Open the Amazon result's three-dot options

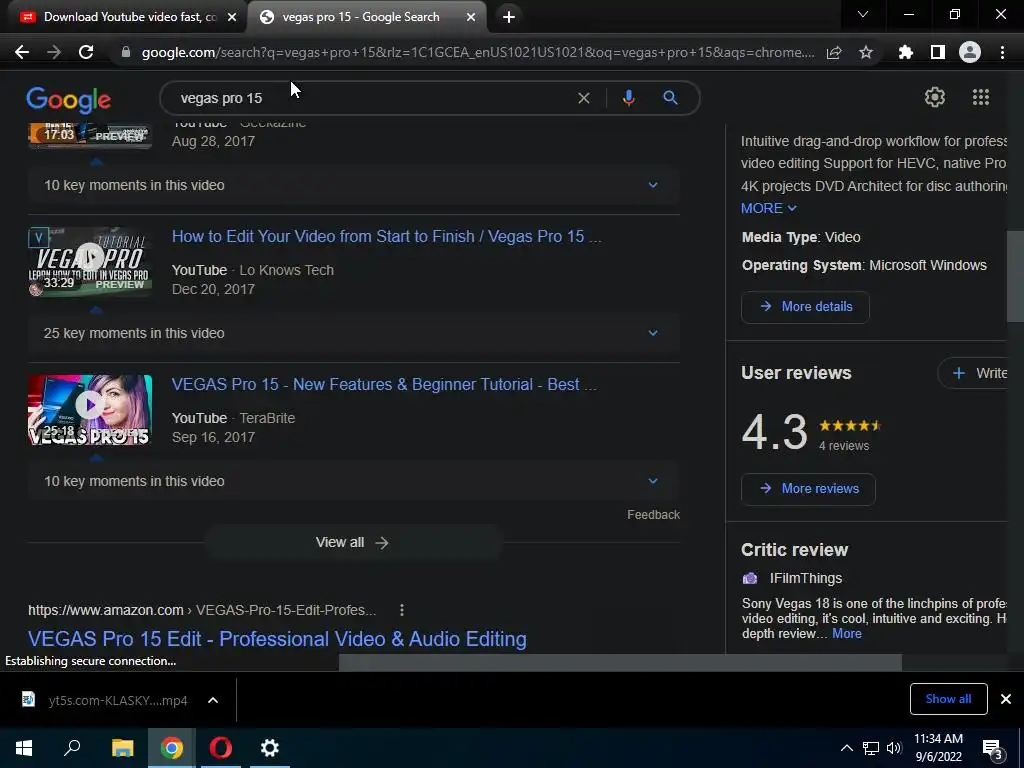[402, 610]
